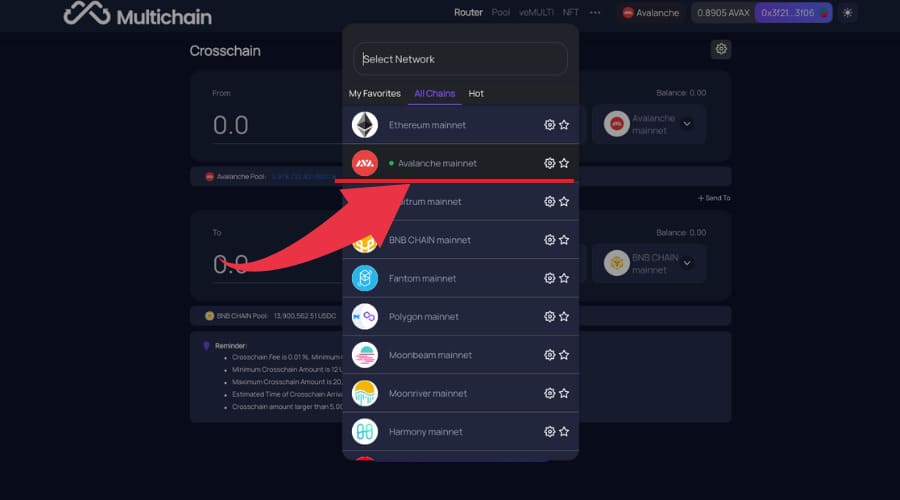Viewport: 900px width, 500px height.
Task: Select the Polygon mainnet icon
Action: click(364, 316)
